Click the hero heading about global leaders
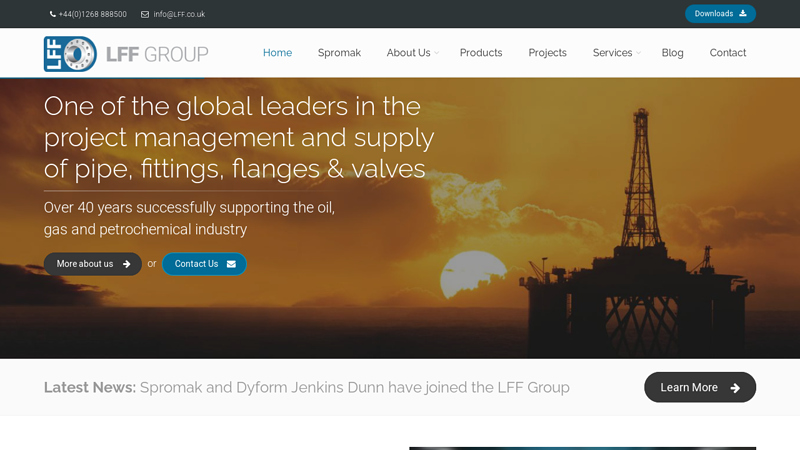 point(239,138)
